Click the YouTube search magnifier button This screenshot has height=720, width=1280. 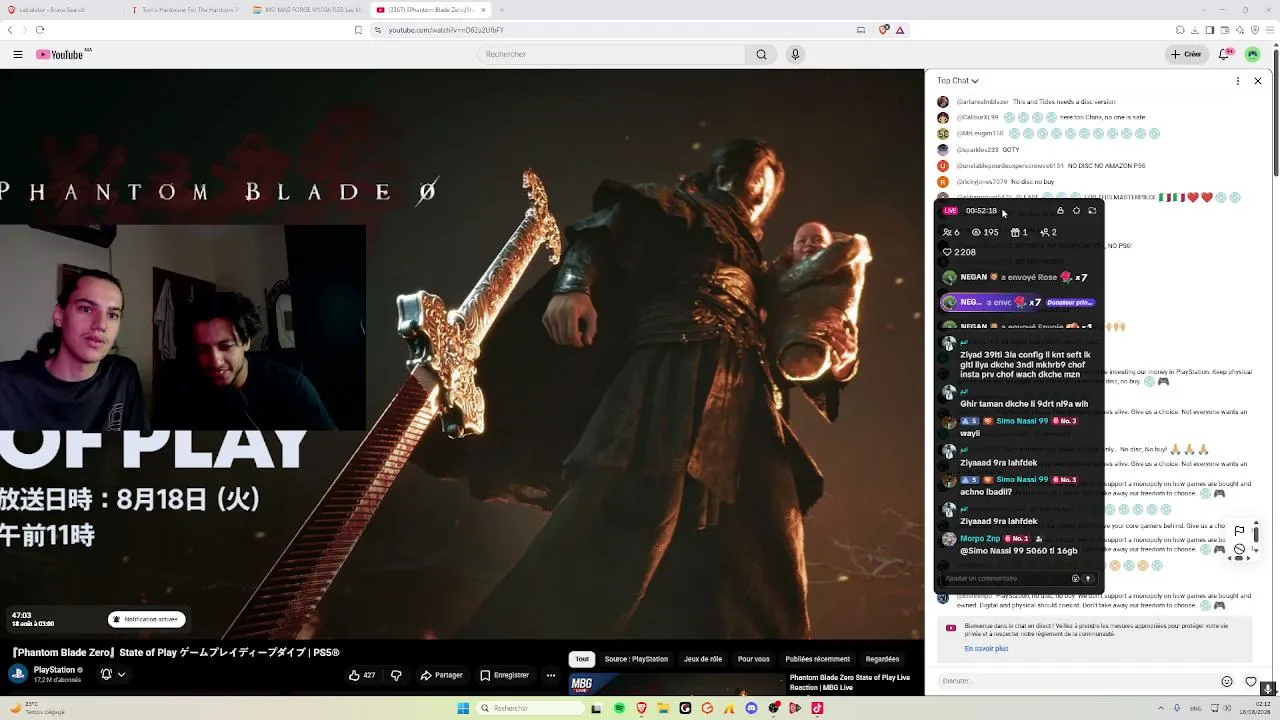coord(761,54)
